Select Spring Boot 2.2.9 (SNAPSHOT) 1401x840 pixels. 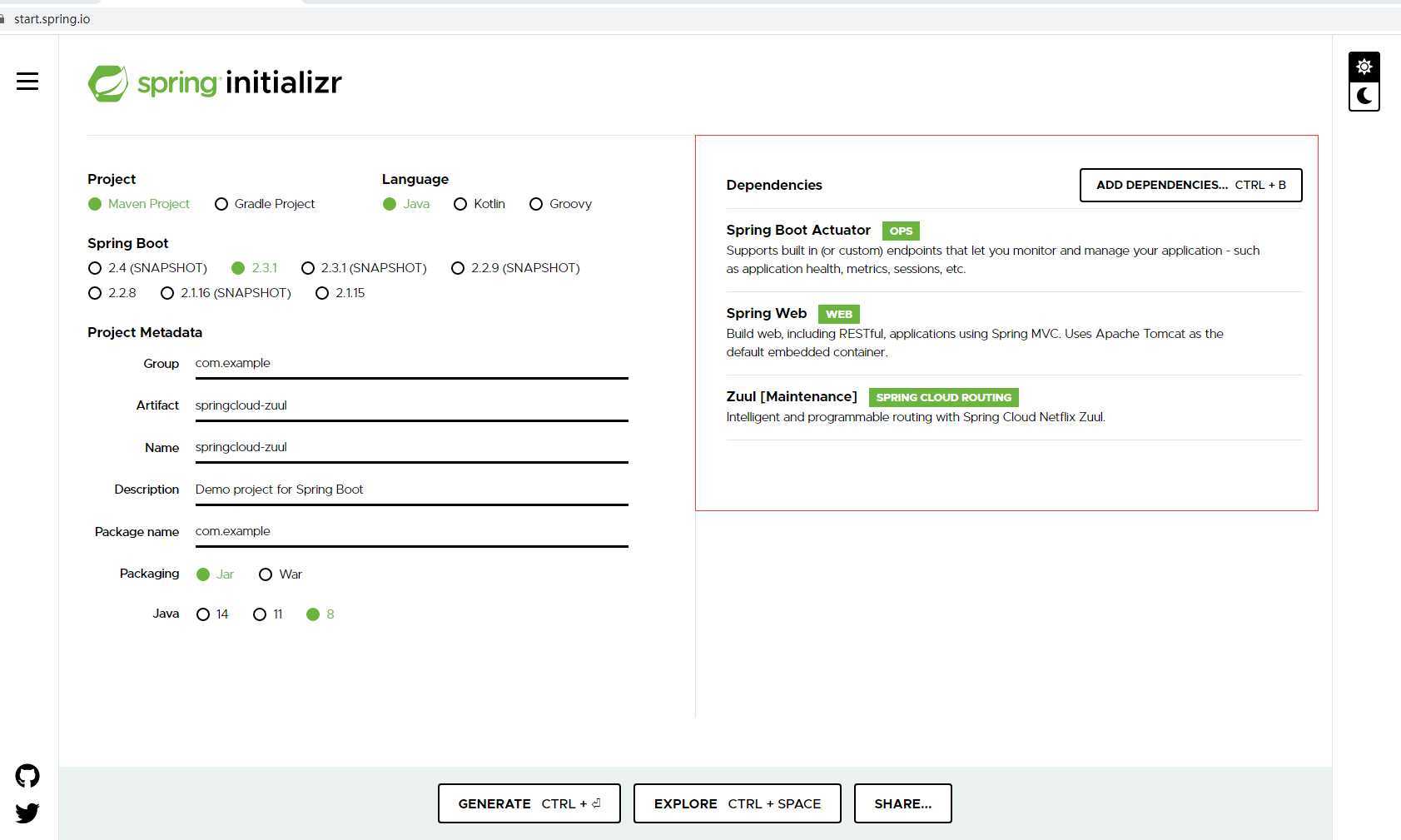click(x=515, y=268)
